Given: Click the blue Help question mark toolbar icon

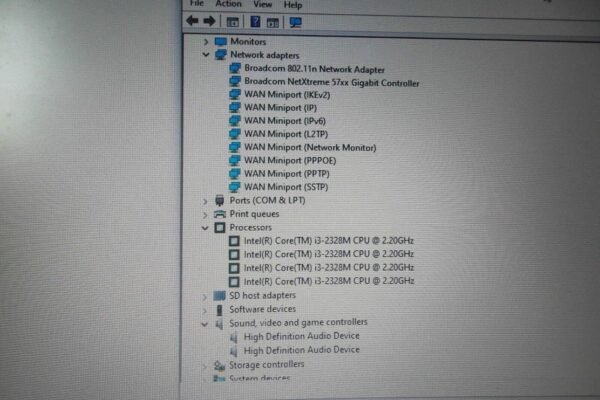Looking at the screenshot, I should click(255, 21).
